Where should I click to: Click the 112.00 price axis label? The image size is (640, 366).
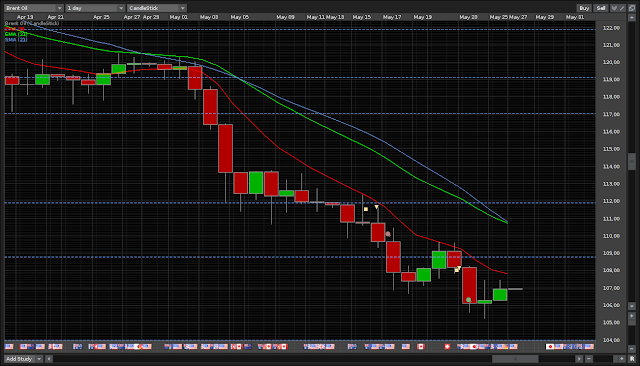(611, 201)
